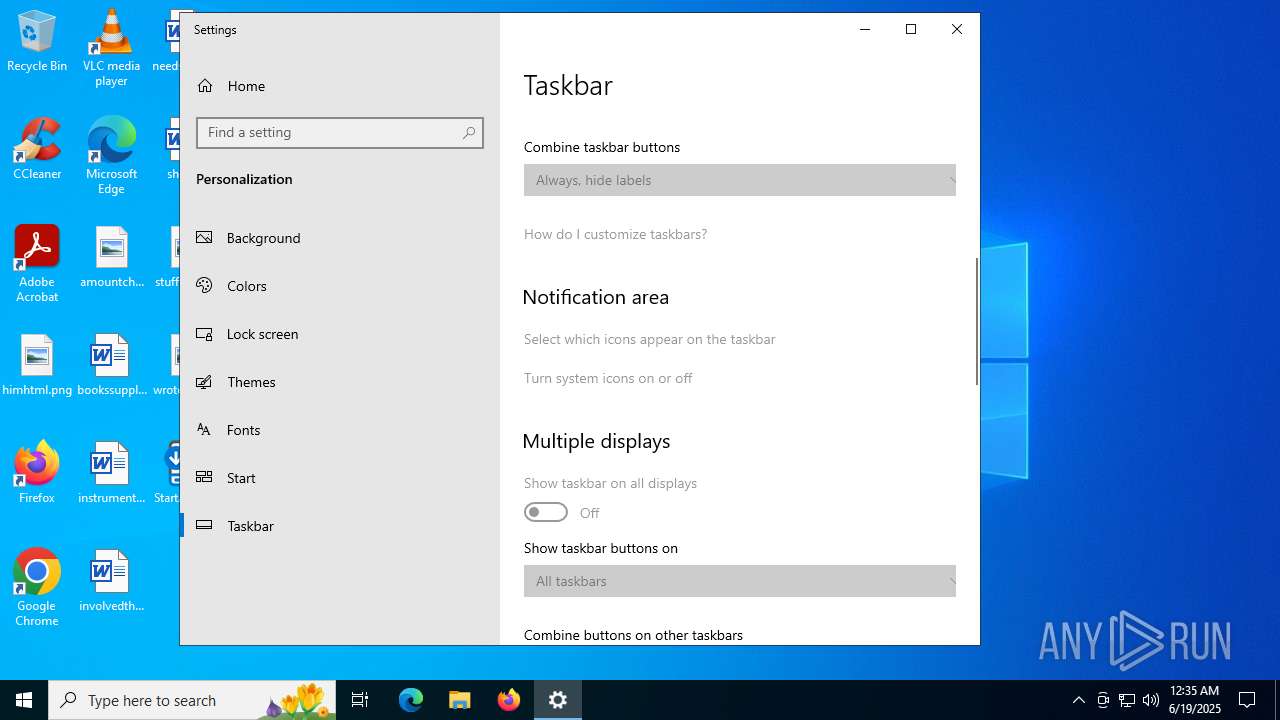Click the Taskbar icon in sidebar

point(204,526)
